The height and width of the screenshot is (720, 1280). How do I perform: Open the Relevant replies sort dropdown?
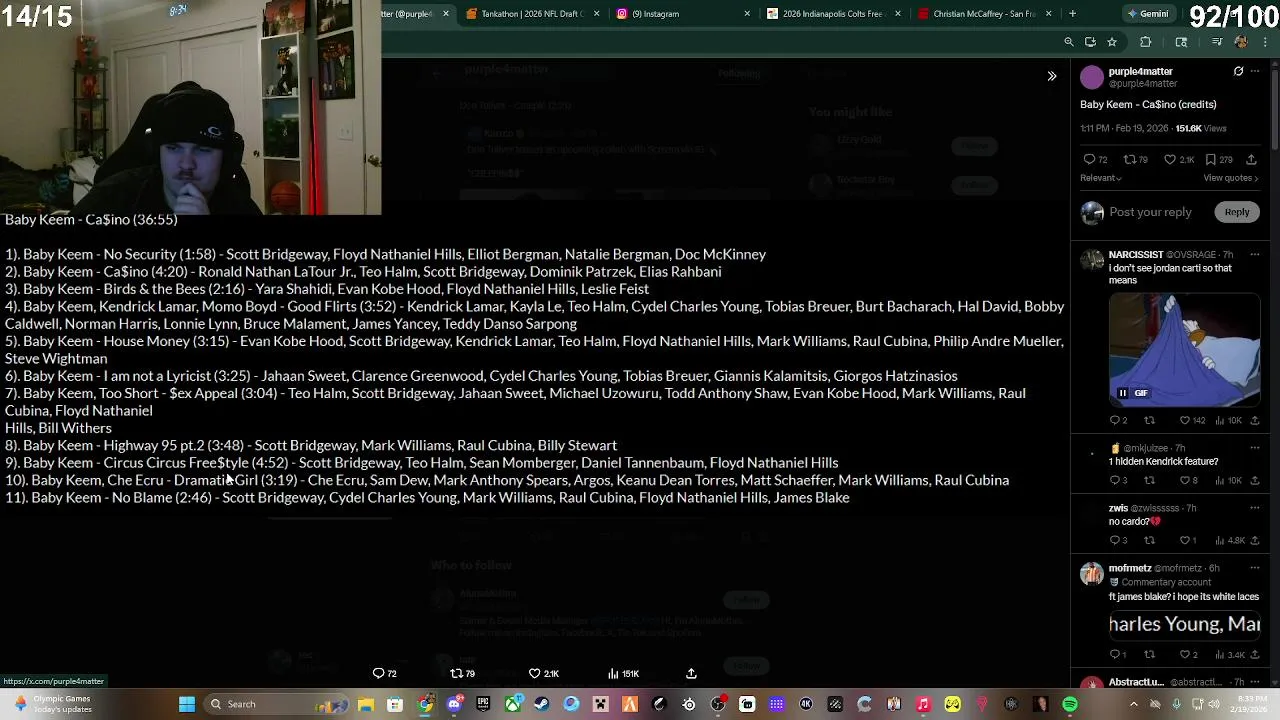pyautogui.click(x=1100, y=178)
